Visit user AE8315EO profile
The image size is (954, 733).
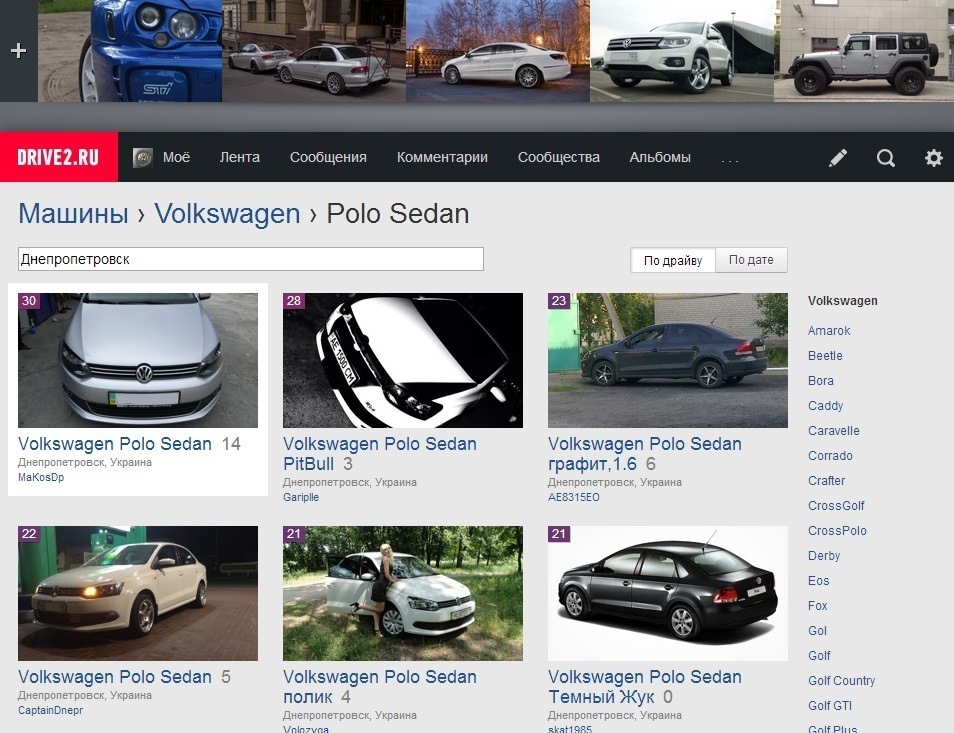573,498
